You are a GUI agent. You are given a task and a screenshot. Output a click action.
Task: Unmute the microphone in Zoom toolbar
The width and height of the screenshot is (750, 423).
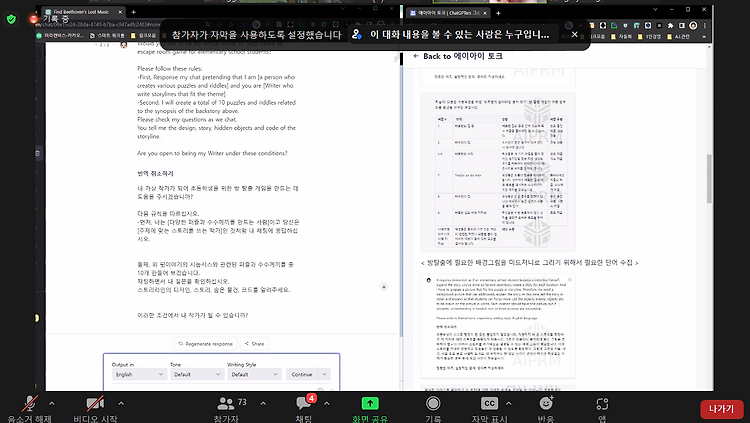pyautogui.click(x=30, y=404)
